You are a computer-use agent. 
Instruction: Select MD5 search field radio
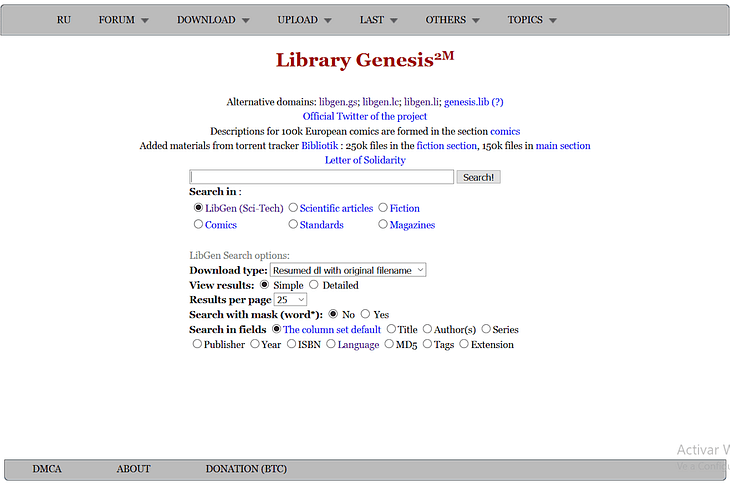(x=389, y=344)
